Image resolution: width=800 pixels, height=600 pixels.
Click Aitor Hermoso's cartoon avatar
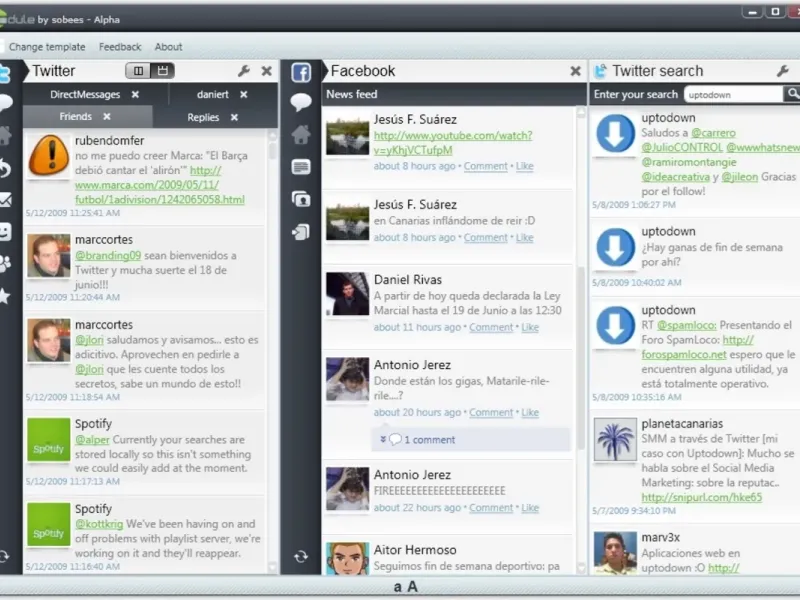[x=347, y=559]
